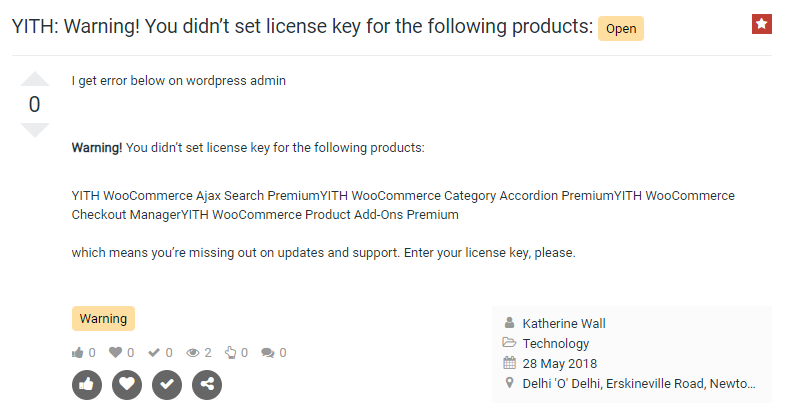This screenshot has width=788, height=410.
Task: Click the upvote arrow above the score
Action: point(34,79)
